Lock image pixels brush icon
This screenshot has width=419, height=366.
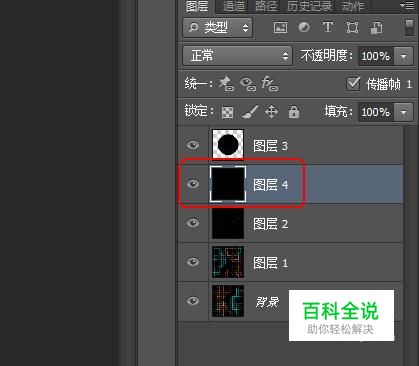coord(250,112)
